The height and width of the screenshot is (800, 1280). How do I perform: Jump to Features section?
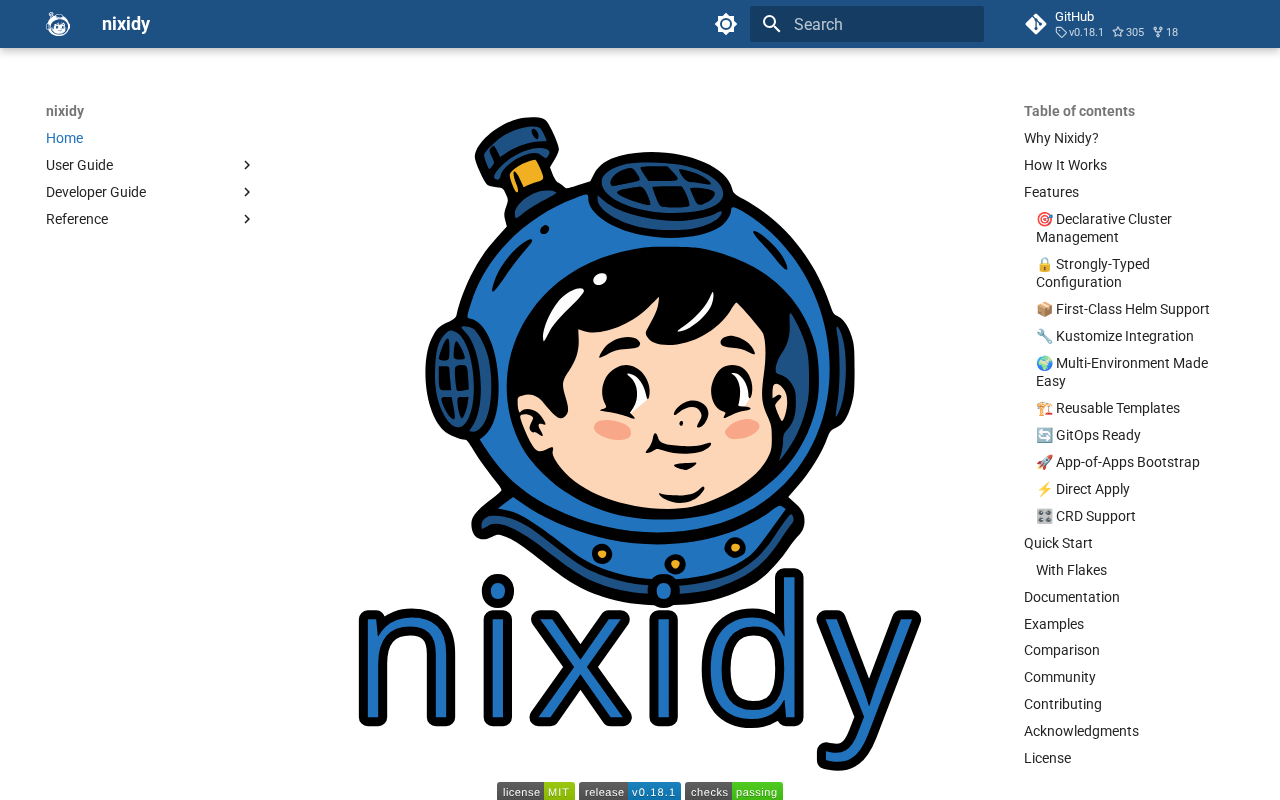[1051, 192]
